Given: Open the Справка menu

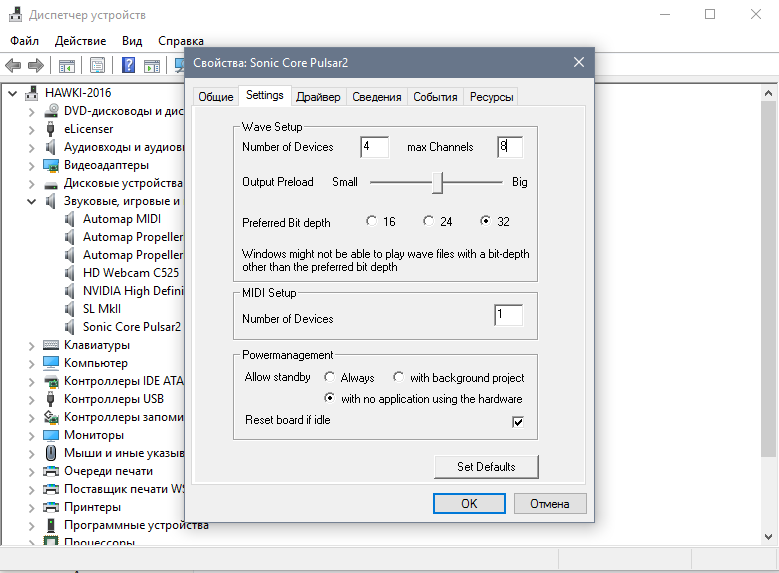Looking at the screenshot, I should click(x=181, y=41).
